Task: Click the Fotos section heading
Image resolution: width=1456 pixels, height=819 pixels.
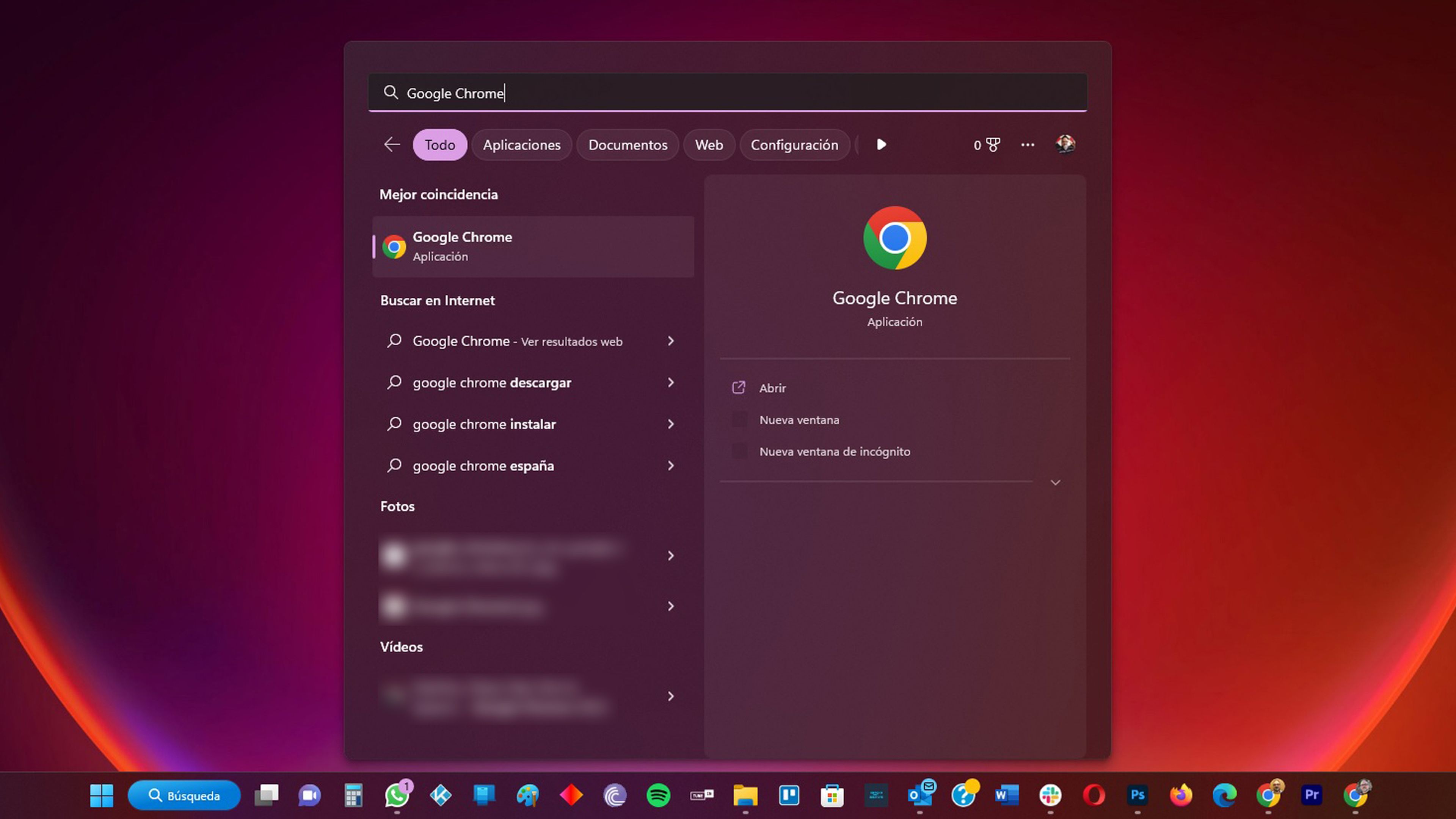Action: coord(397,507)
